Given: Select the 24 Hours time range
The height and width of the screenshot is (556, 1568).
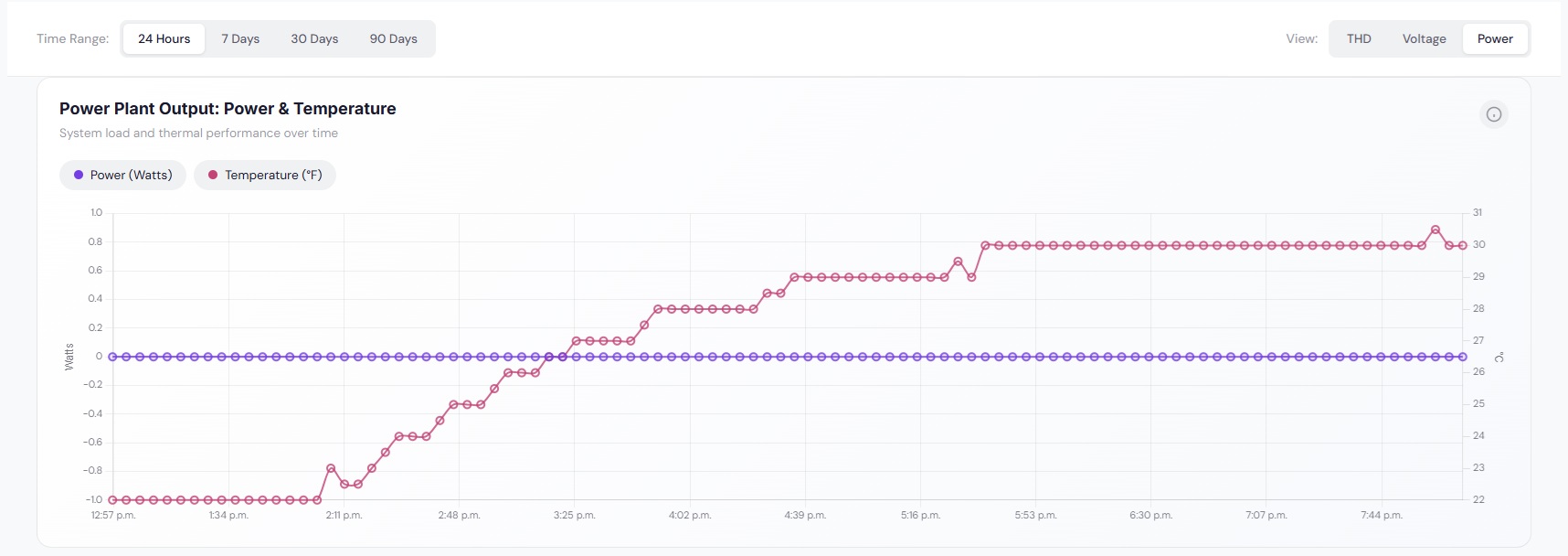Looking at the screenshot, I should pyautogui.click(x=164, y=38).
